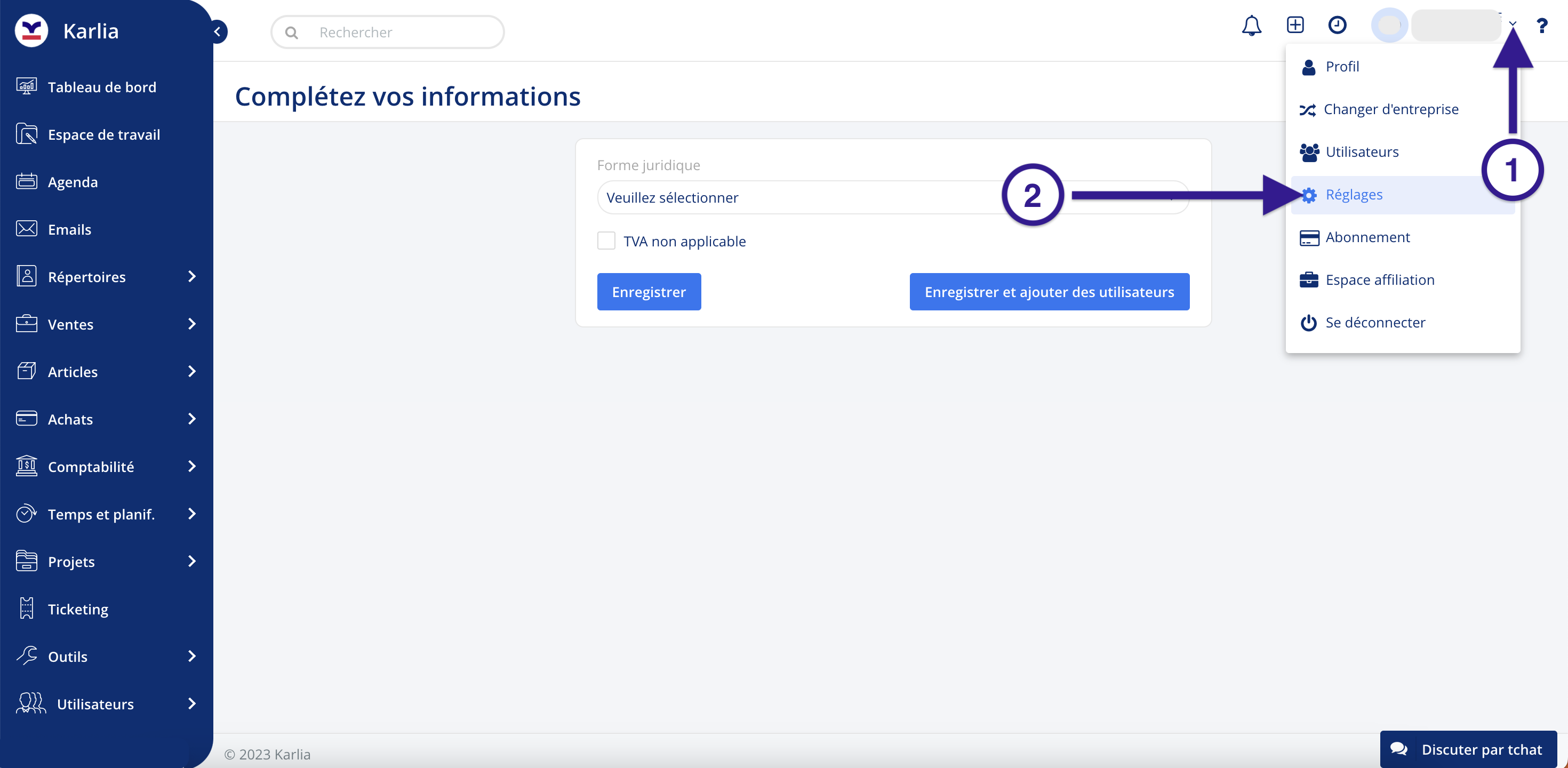Image resolution: width=1568 pixels, height=768 pixels.
Task: Expand the Ventes sidebar submenu
Action: [x=192, y=324]
